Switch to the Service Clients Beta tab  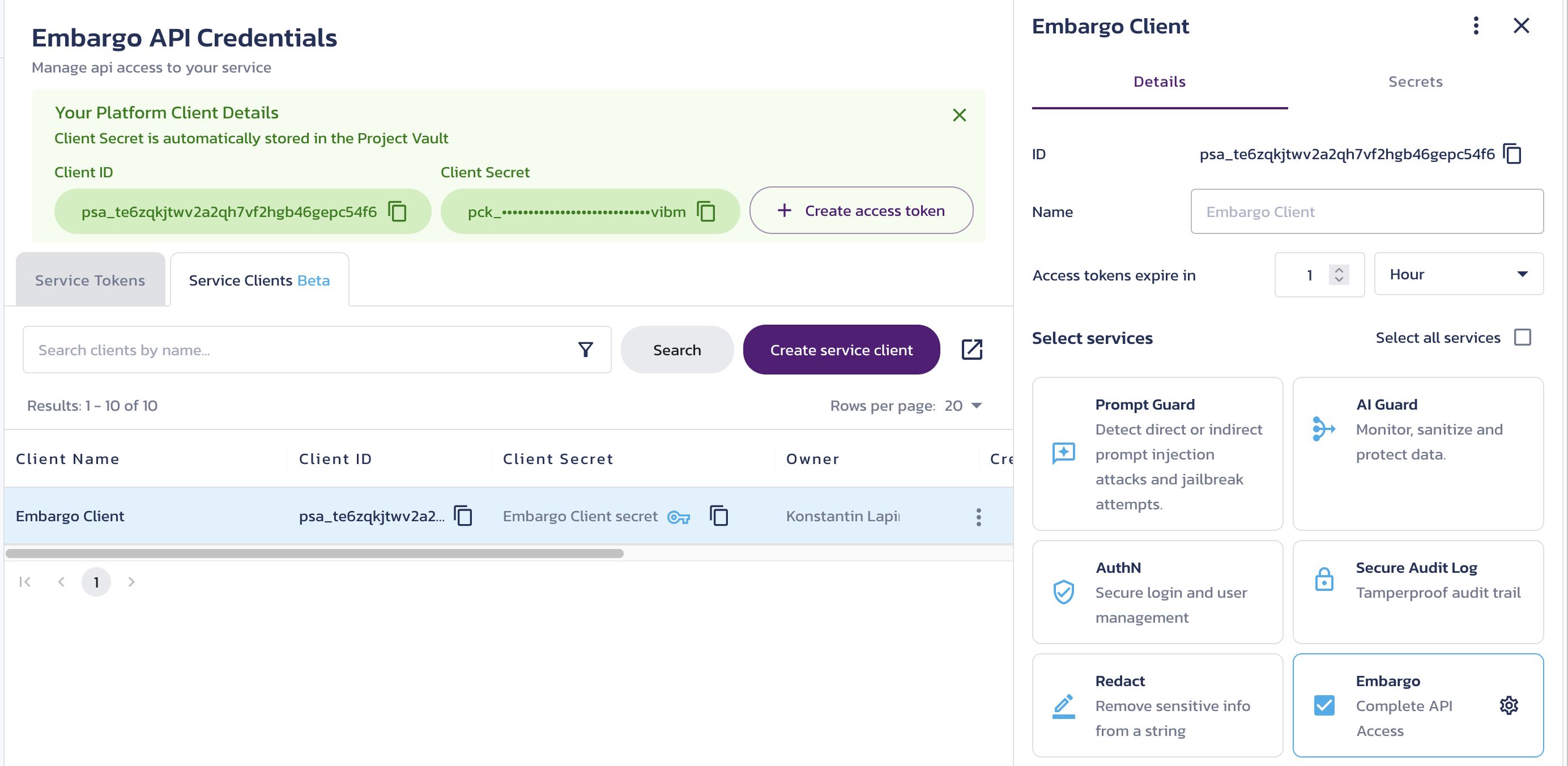pyautogui.click(x=259, y=279)
